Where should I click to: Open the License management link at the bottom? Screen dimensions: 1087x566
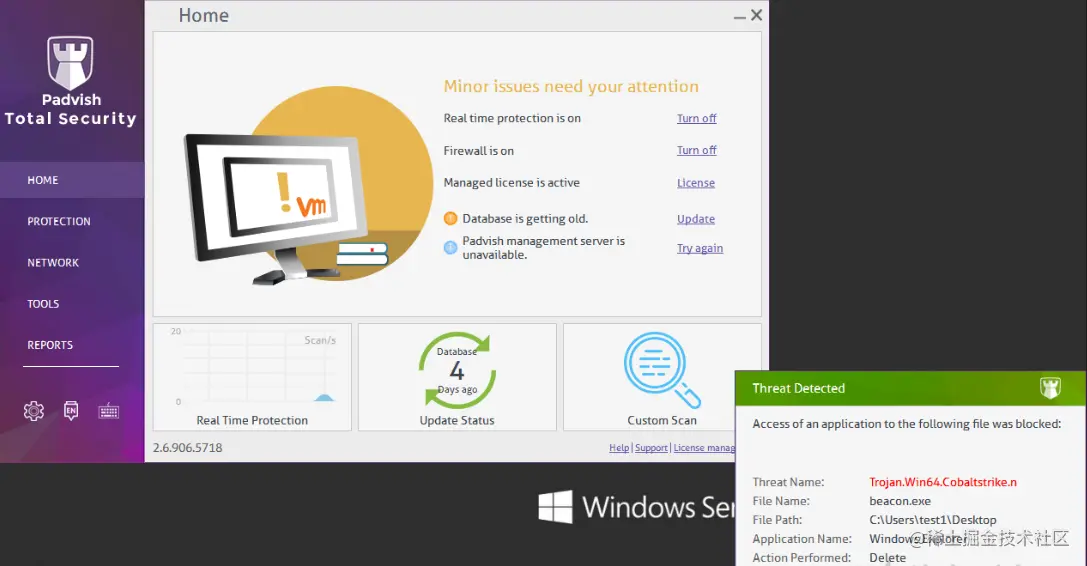pos(704,448)
